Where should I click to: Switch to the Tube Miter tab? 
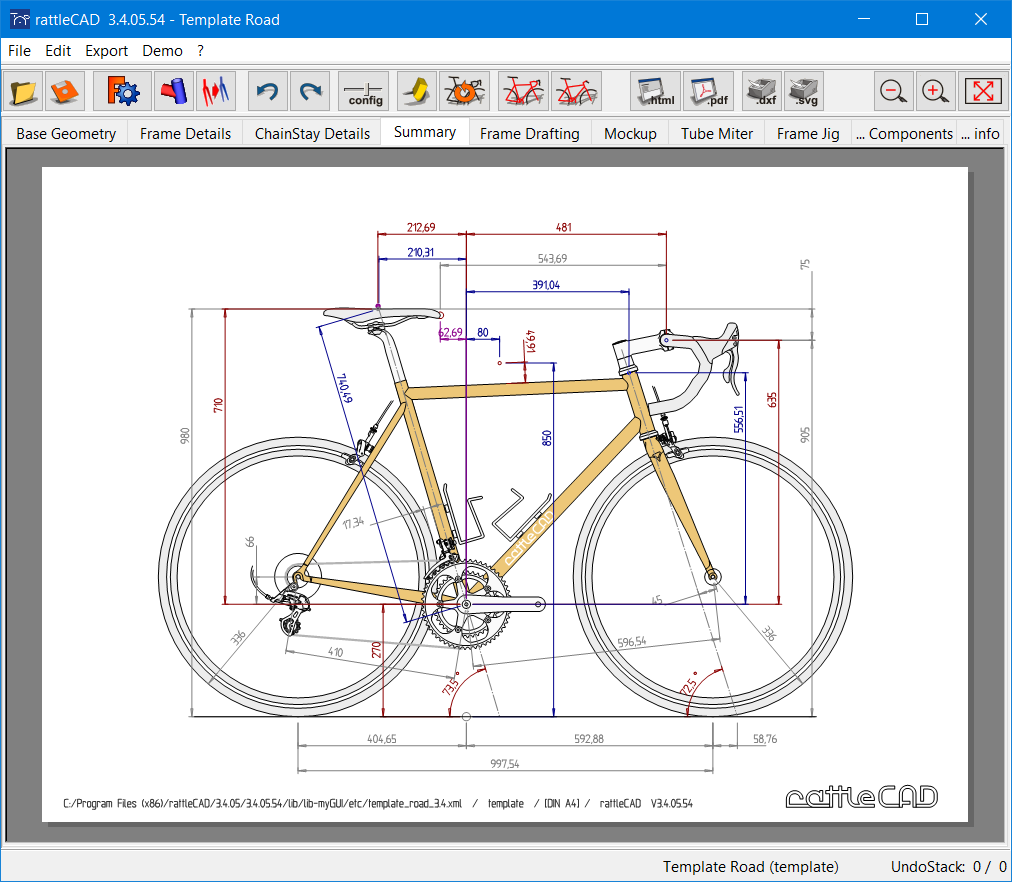717,133
